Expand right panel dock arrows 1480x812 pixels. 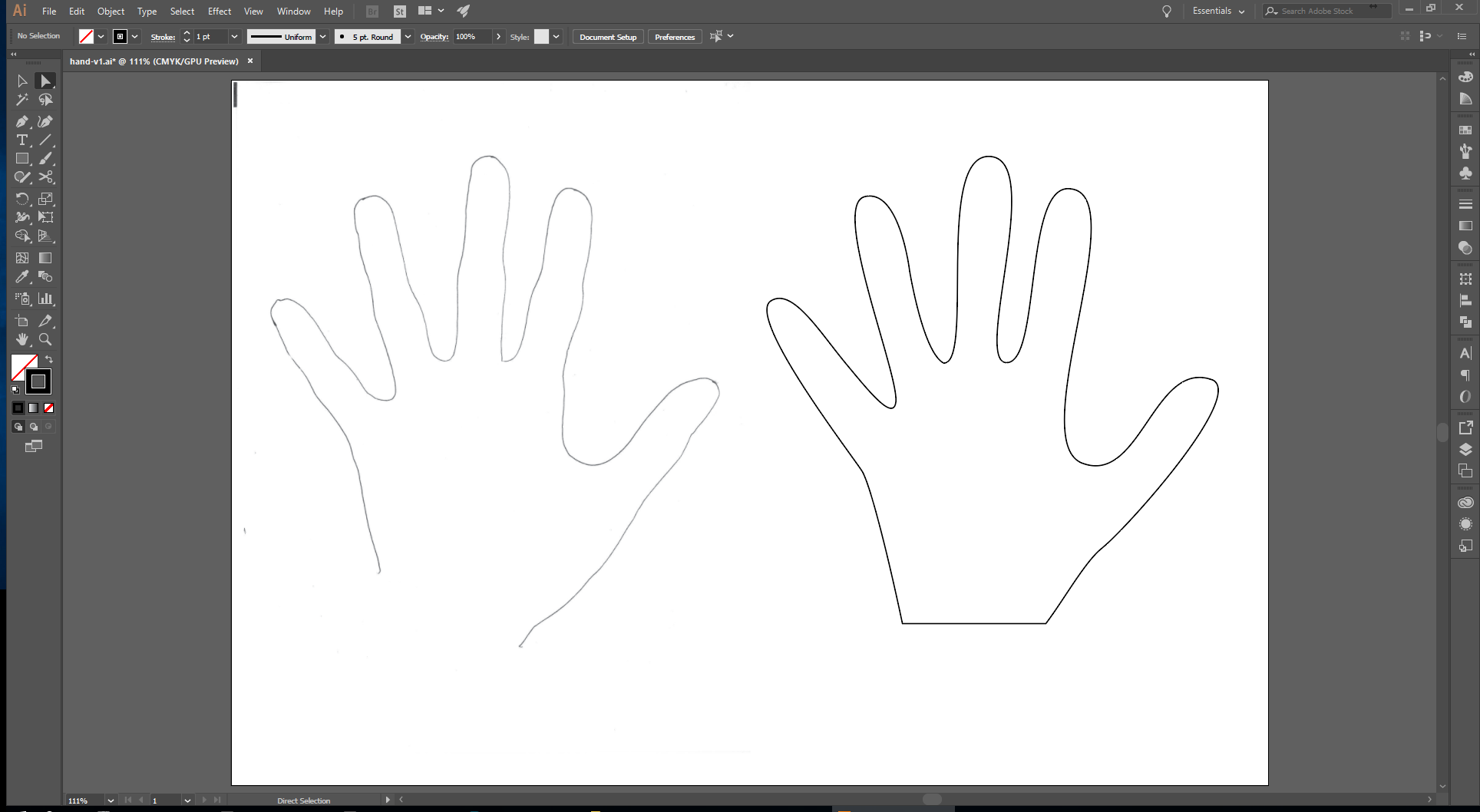pos(1472,54)
